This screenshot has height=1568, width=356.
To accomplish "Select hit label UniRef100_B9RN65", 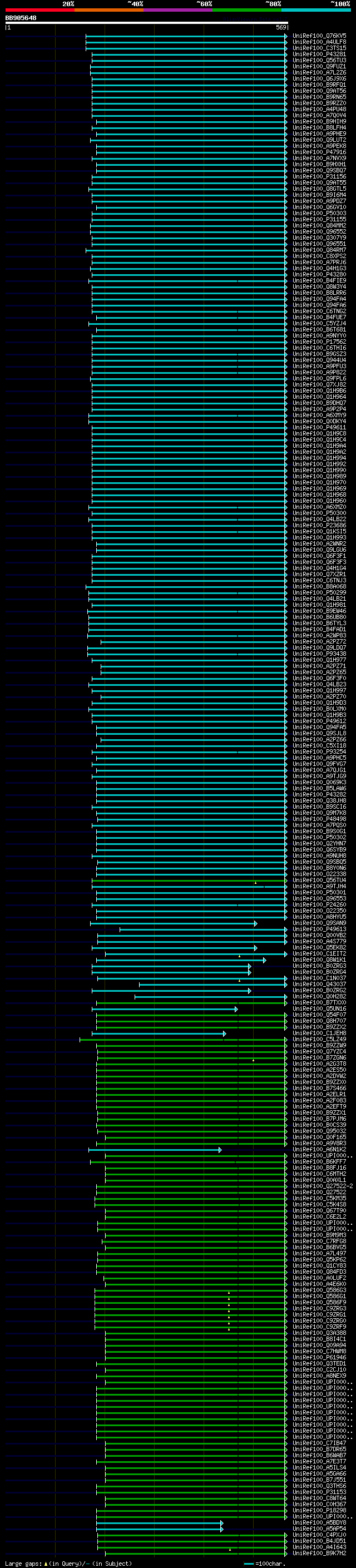I will [x=319, y=97].
